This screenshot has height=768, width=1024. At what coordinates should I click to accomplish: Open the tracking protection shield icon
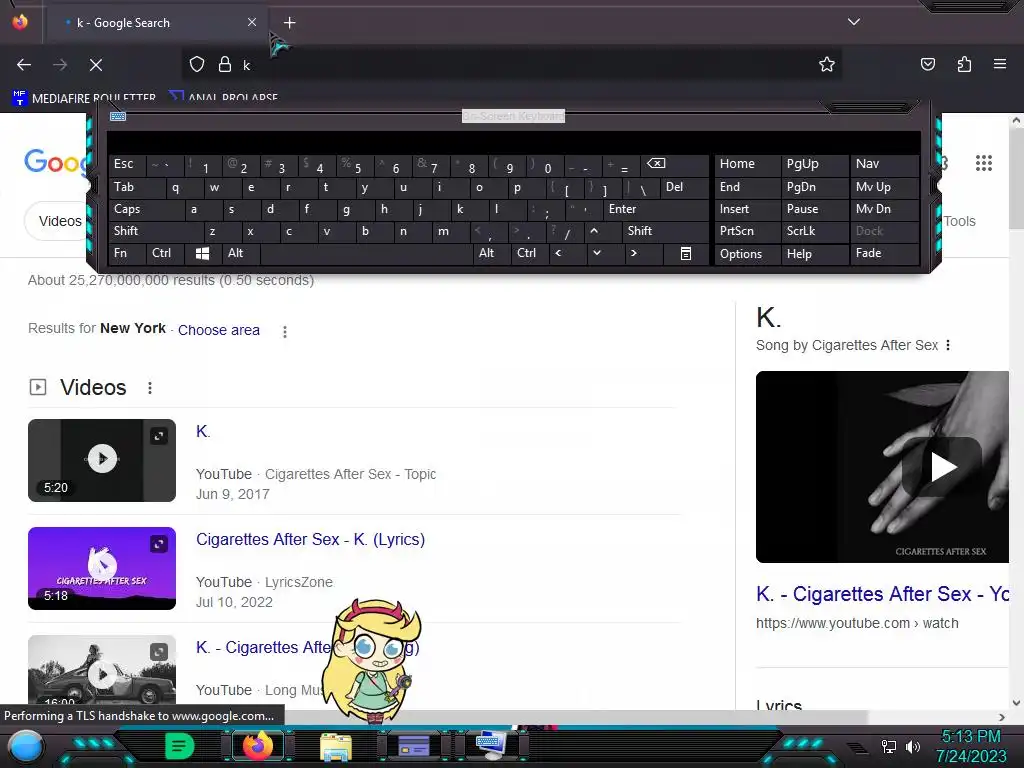[197, 64]
